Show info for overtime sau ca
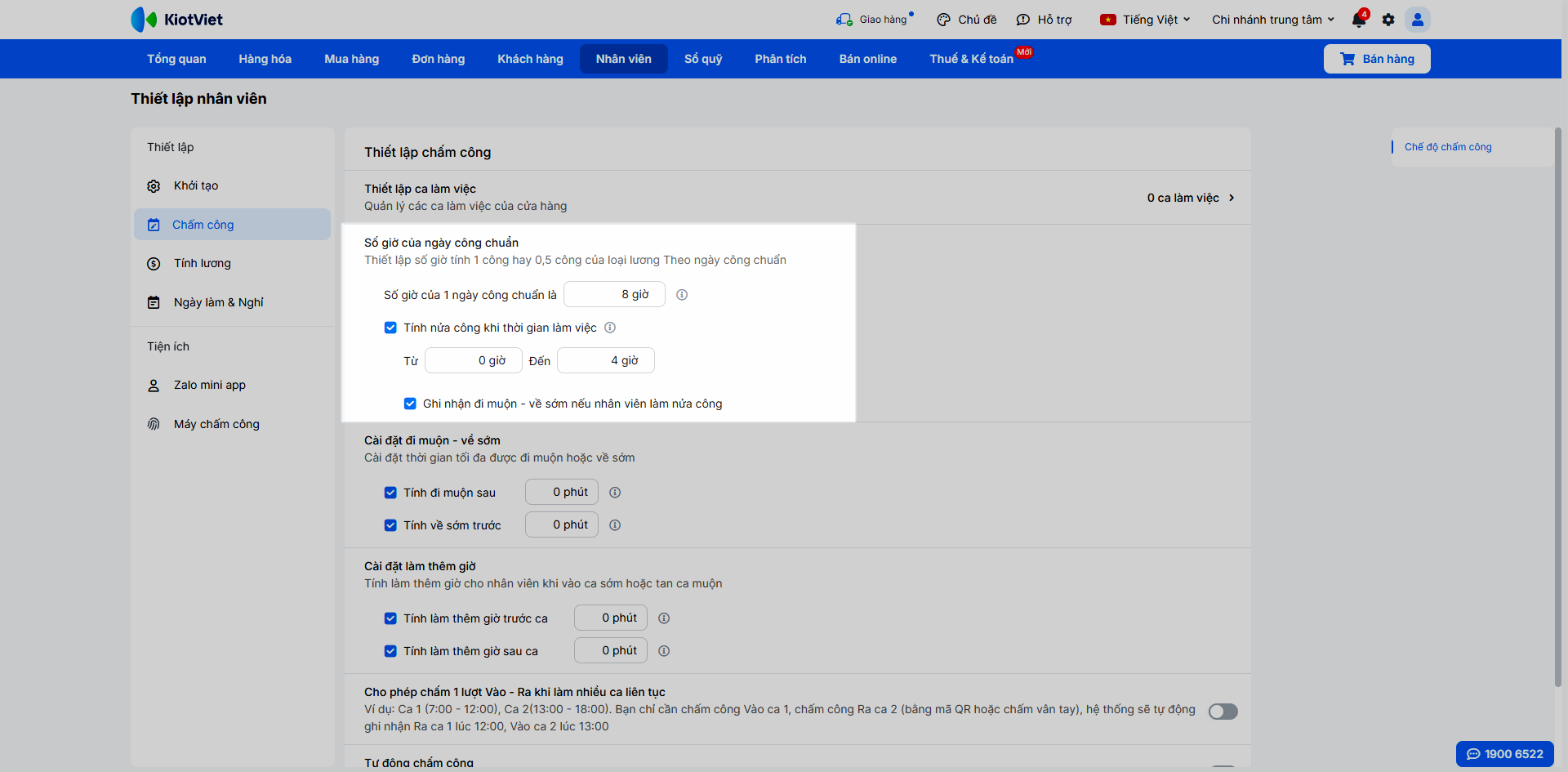The height and width of the screenshot is (772, 1568). 664,651
